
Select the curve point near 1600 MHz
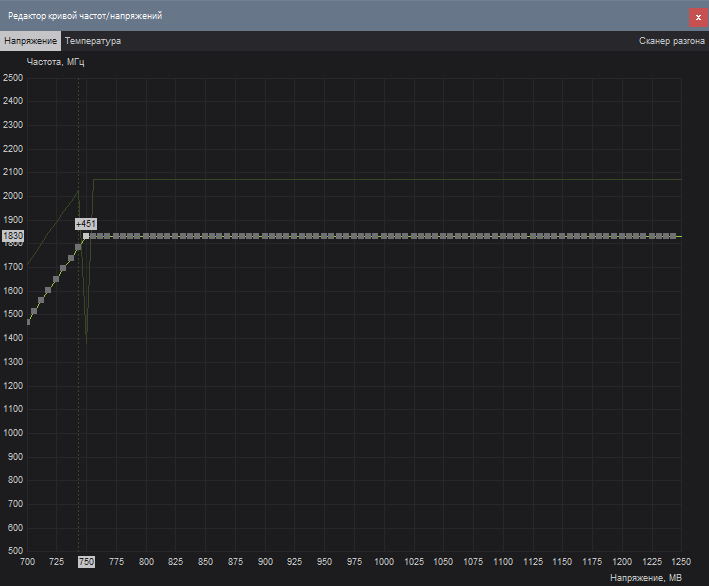tap(48, 290)
